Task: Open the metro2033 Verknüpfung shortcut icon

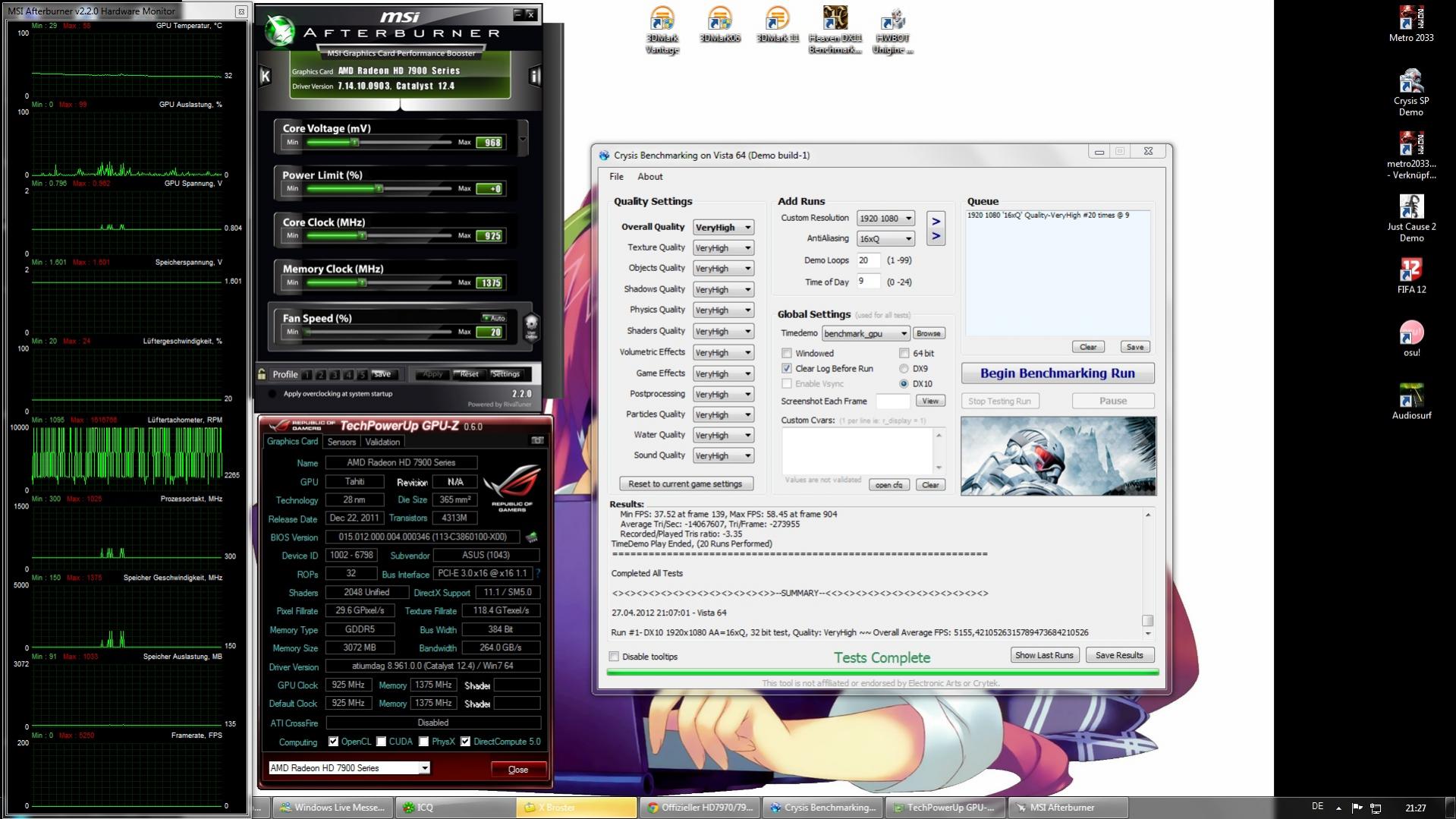Action: [1411, 156]
